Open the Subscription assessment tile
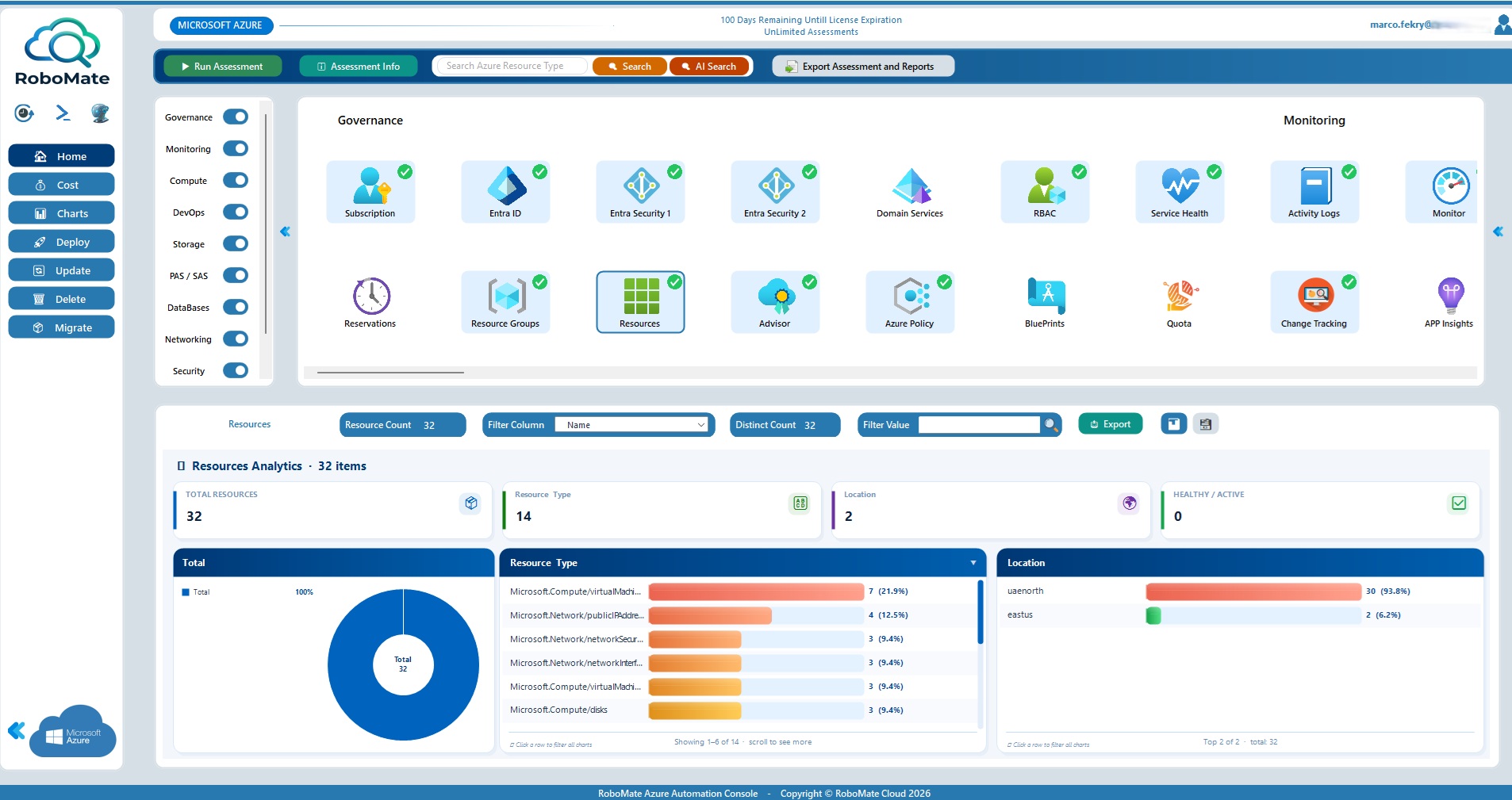The height and width of the screenshot is (800, 1512). pos(370,192)
